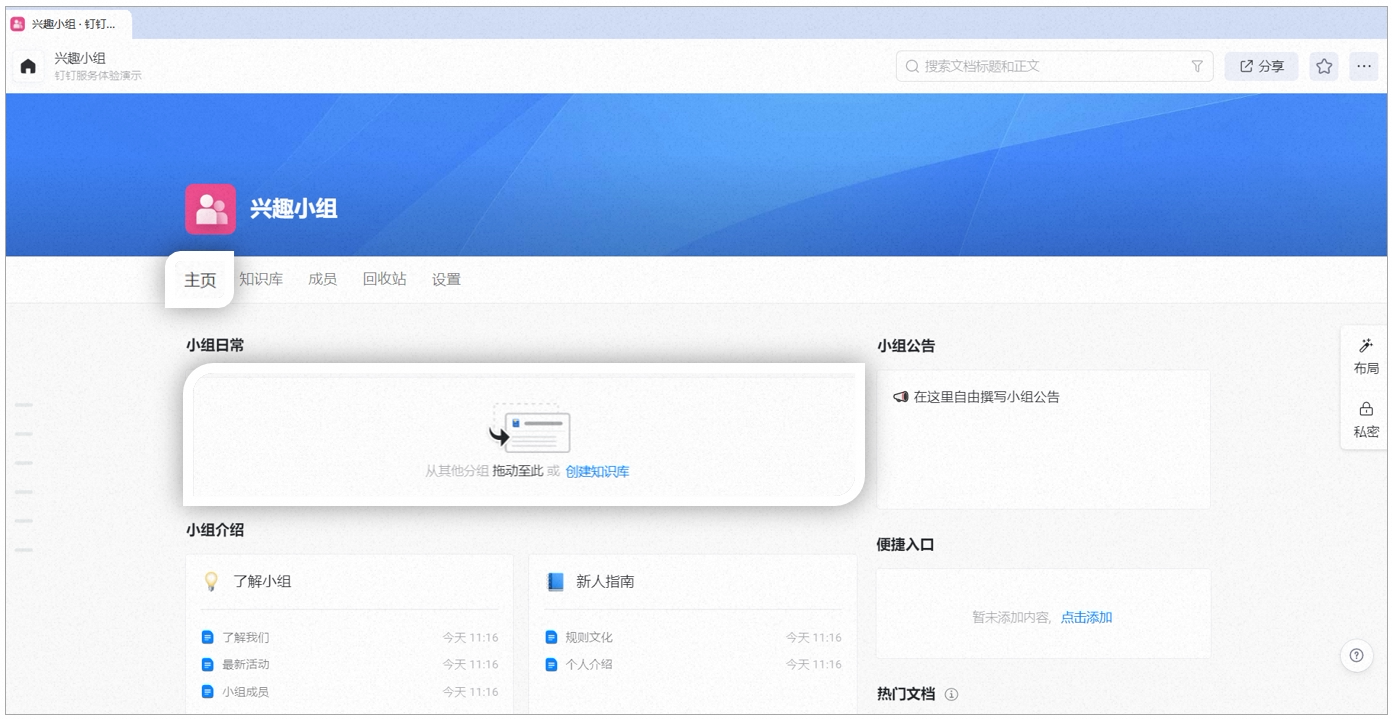Click 点击添加 in 便捷入口

click(x=1086, y=617)
